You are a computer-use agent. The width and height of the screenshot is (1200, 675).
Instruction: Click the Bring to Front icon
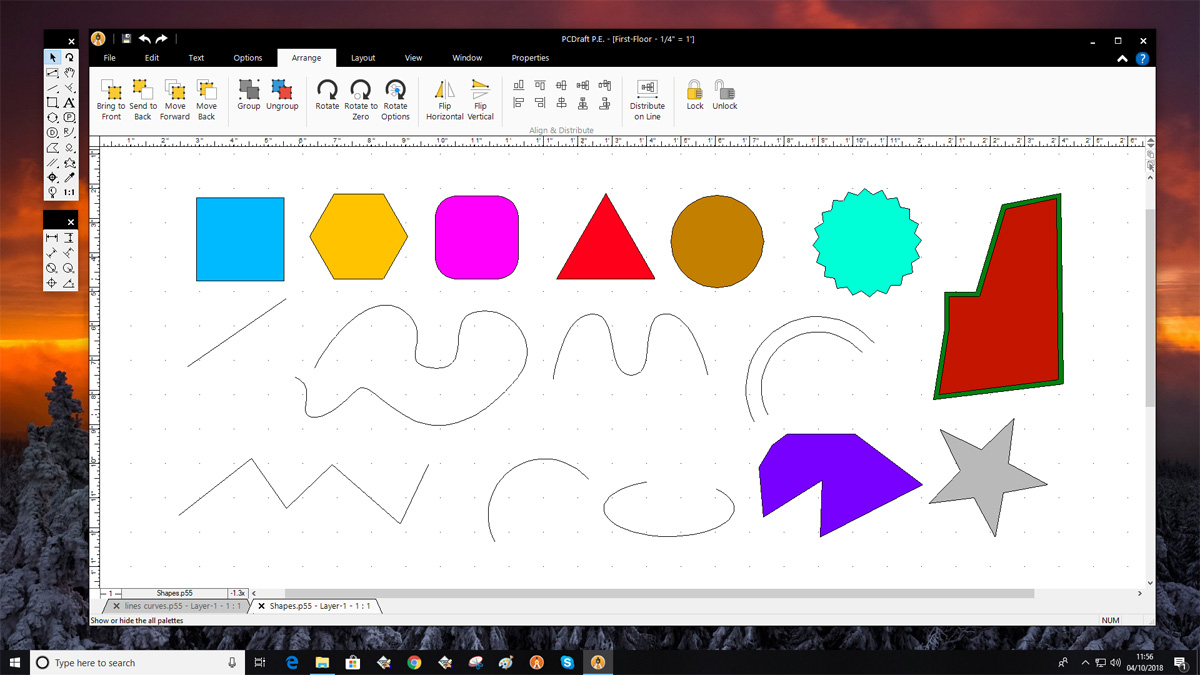[x=111, y=91]
